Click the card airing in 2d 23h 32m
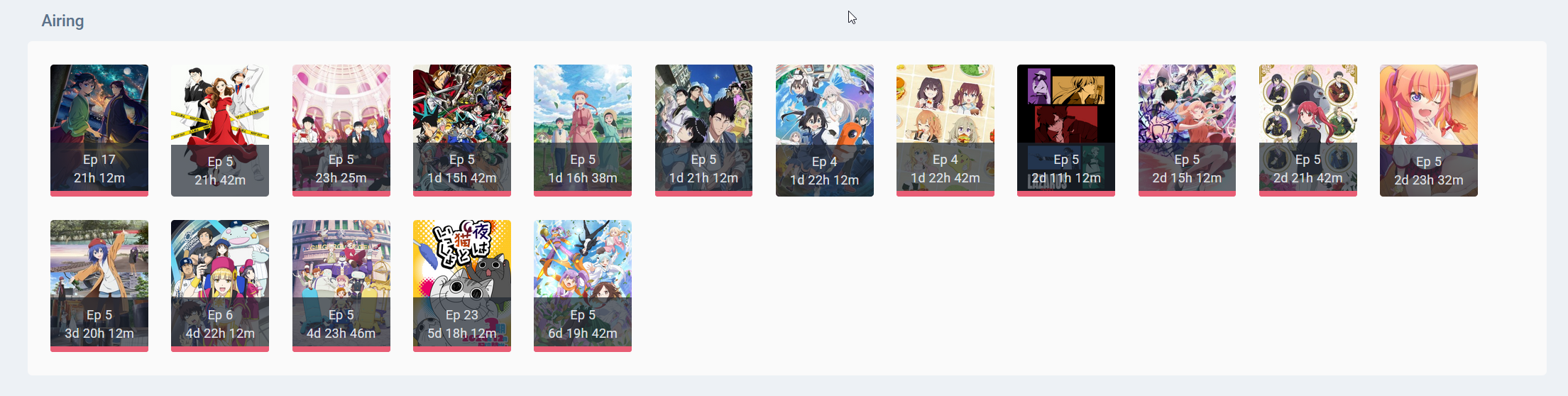Screen dimensions: 1568x396 coord(1429,130)
